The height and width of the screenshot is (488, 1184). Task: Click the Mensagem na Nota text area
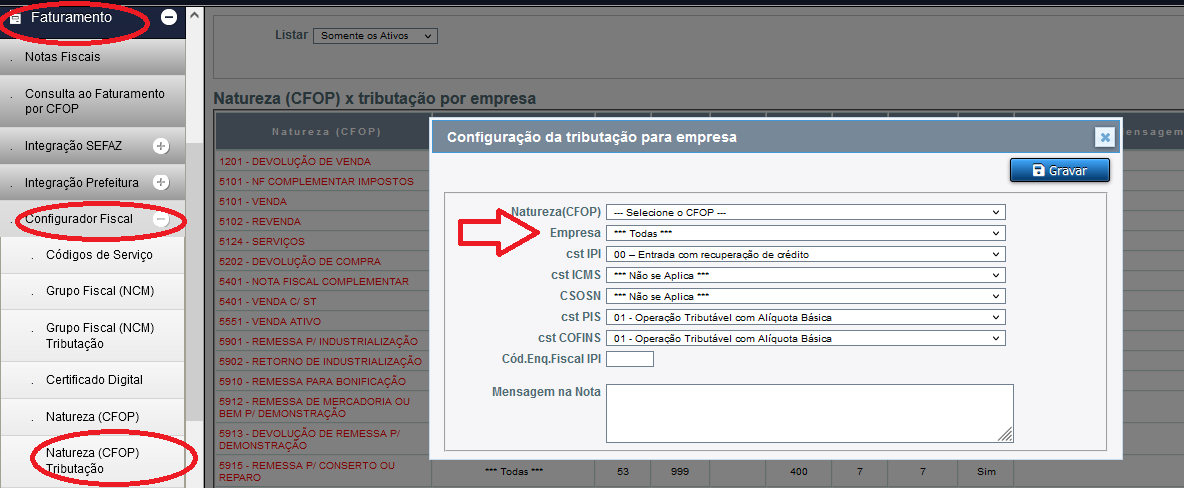pos(809,412)
